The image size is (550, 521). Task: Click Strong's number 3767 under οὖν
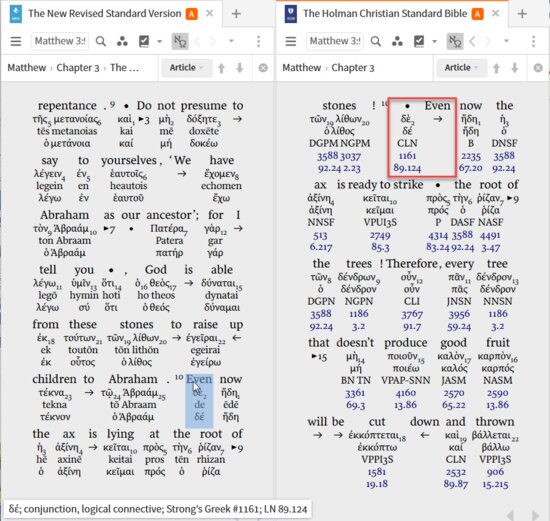click(412, 314)
